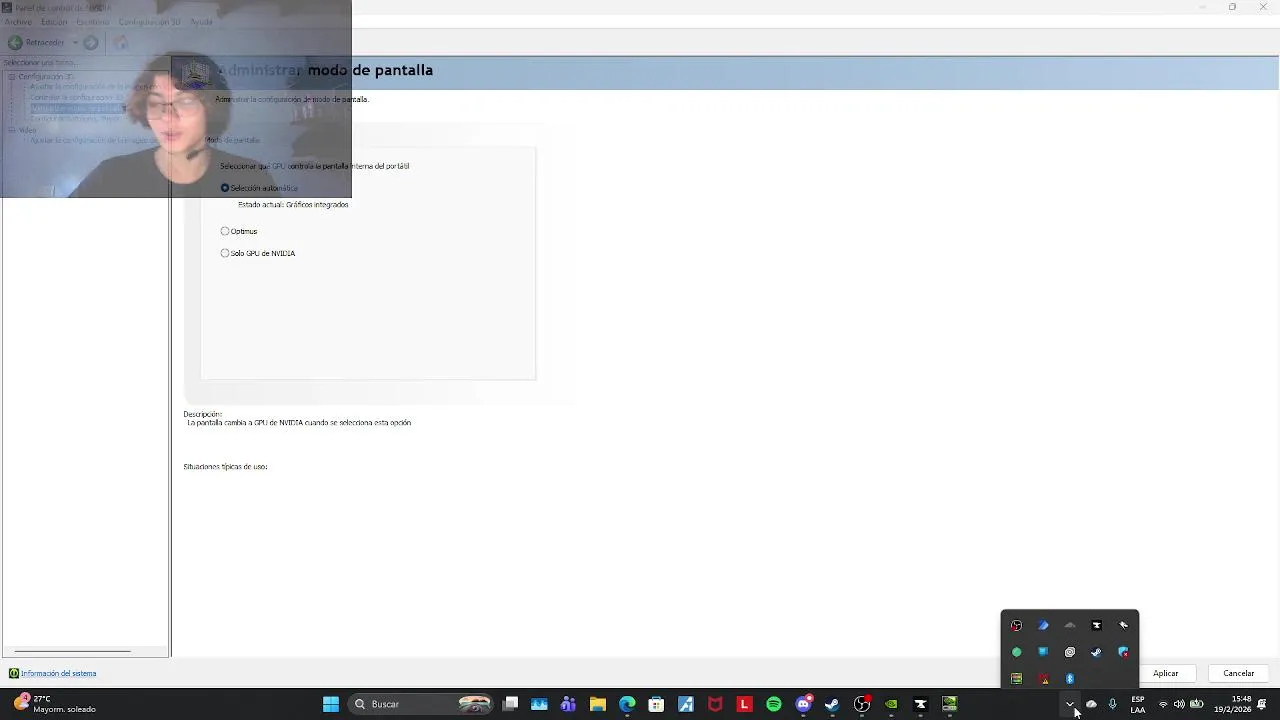1280x720 pixels.
Task: Open Microsoft Store from the taskbar
Action: tap(656, 704)
